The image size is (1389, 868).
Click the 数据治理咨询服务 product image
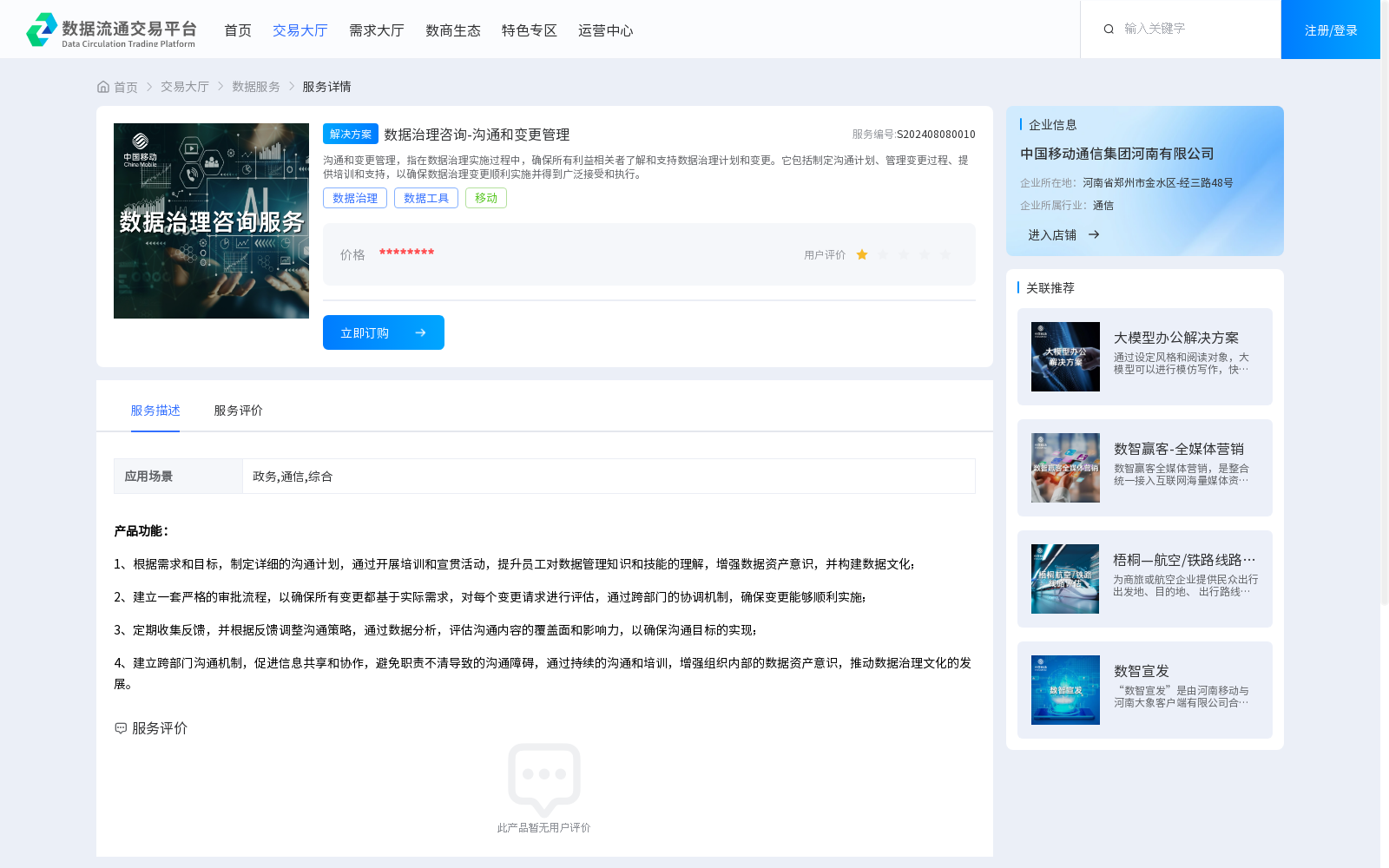click(211, 220)
